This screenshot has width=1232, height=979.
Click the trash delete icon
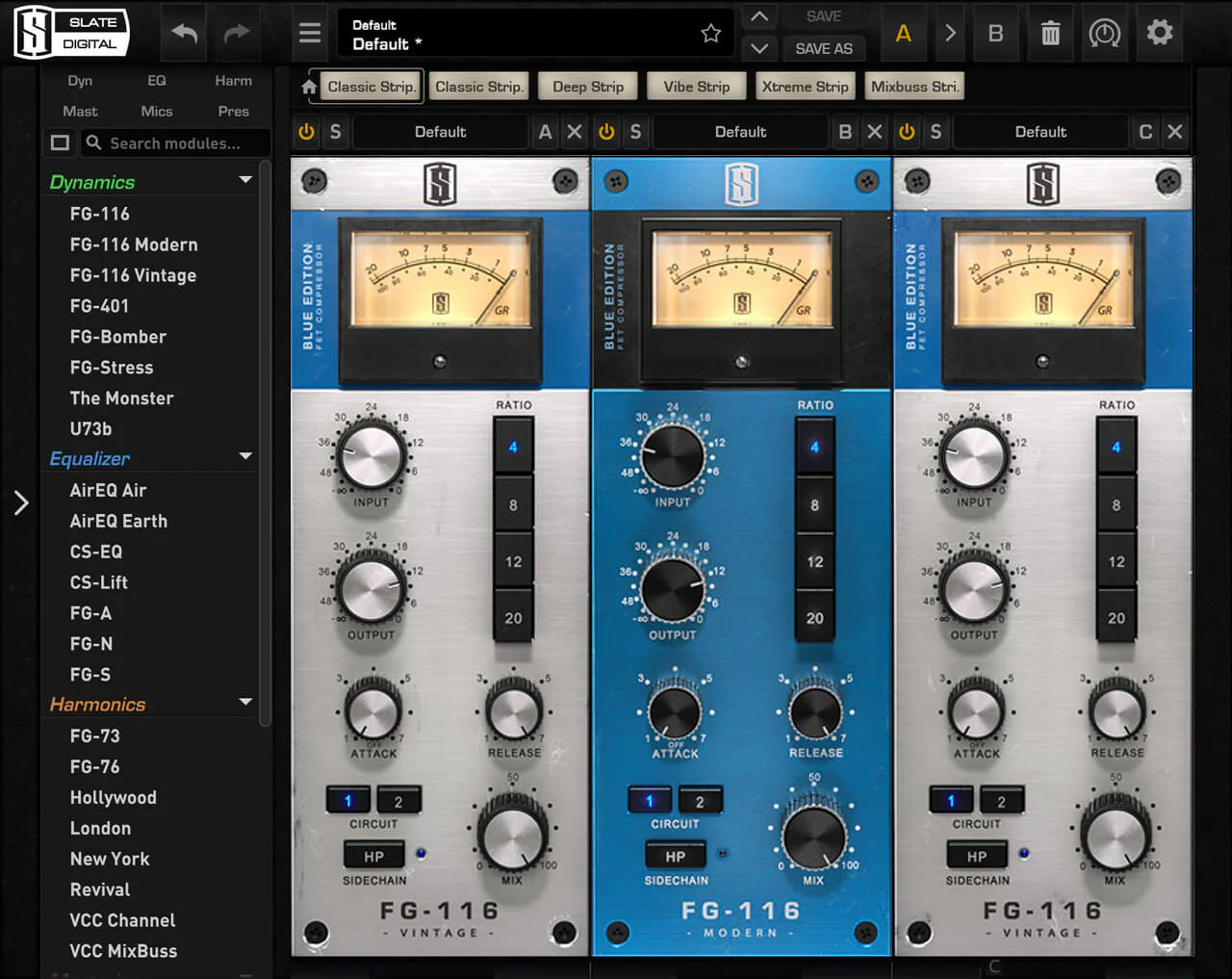pyautogui.click(x=1050, y=34)
